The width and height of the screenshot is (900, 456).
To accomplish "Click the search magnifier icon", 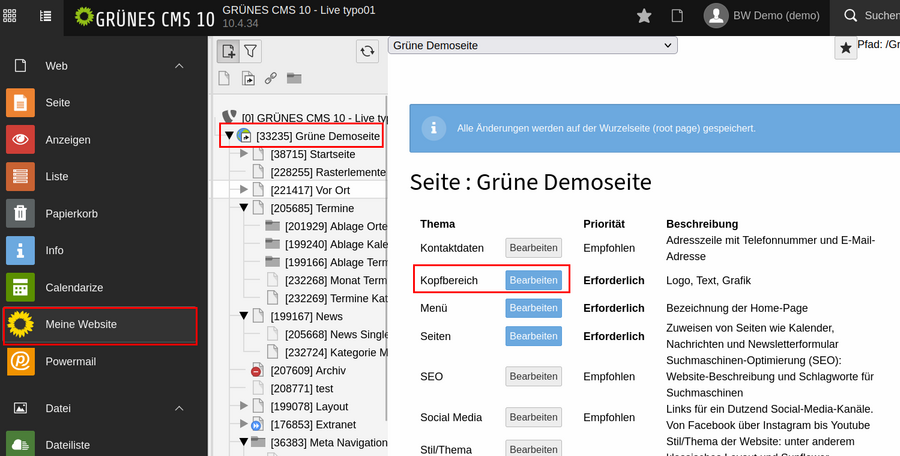I will point(851,16).
